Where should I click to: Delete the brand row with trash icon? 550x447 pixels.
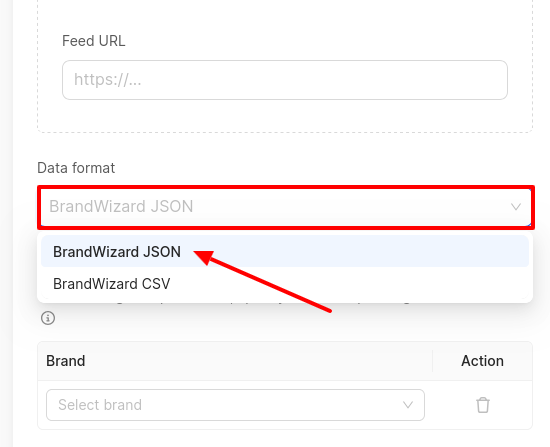483,405
